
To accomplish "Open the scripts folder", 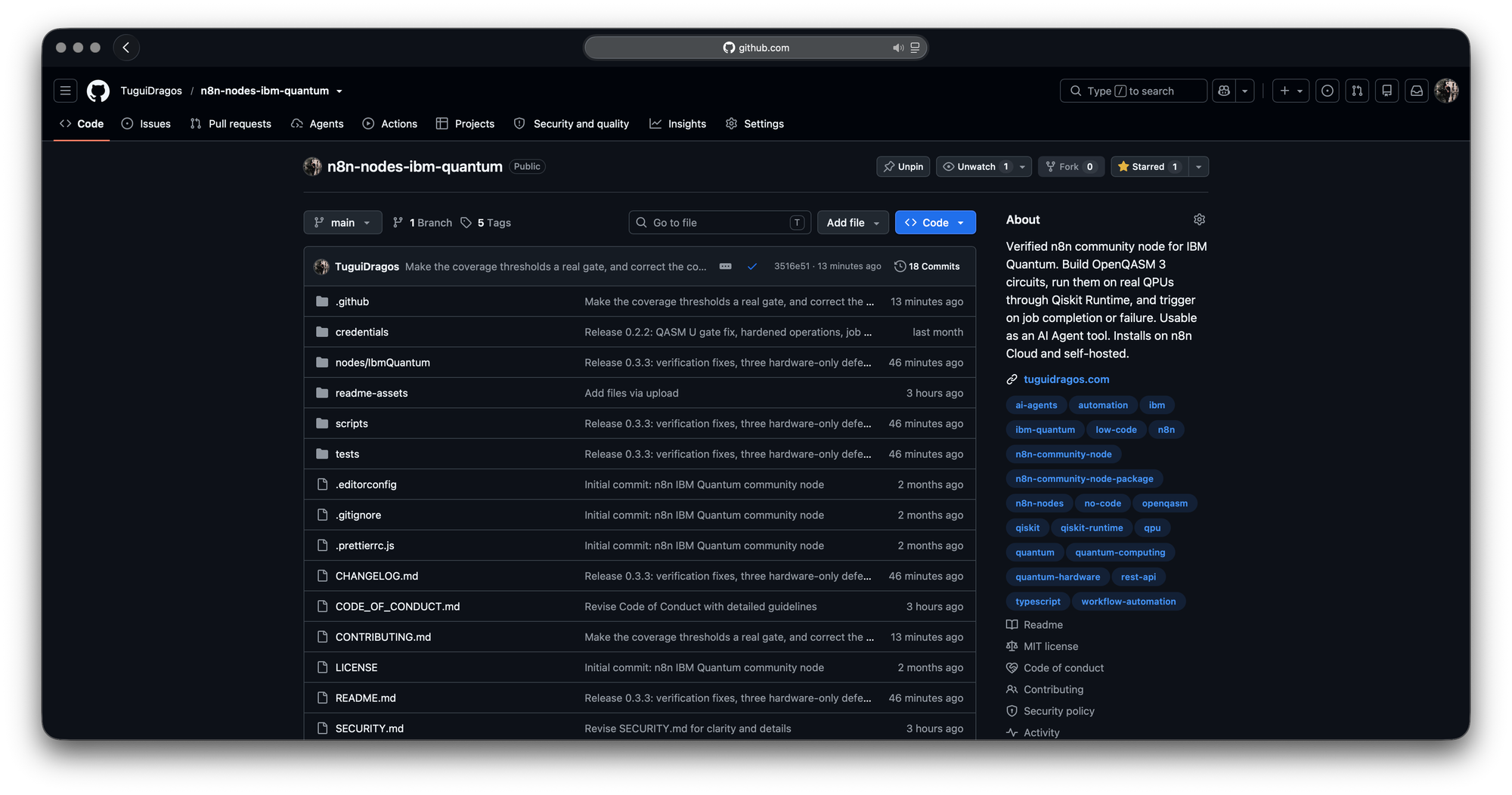I will pyautogui.click(x=352, y=424).
